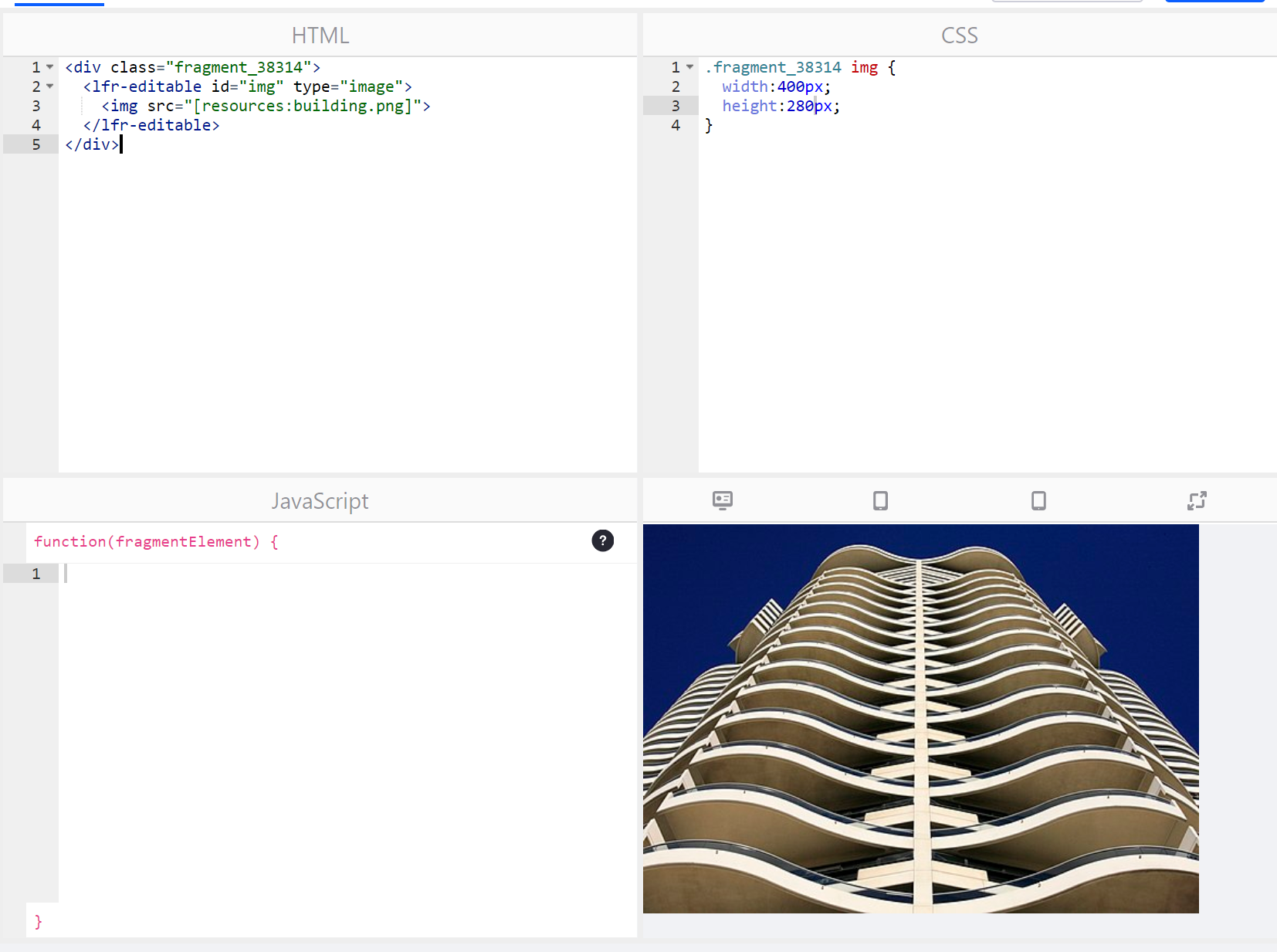Click HTML line with img src resources:building.png

click(x=266, y=106)
